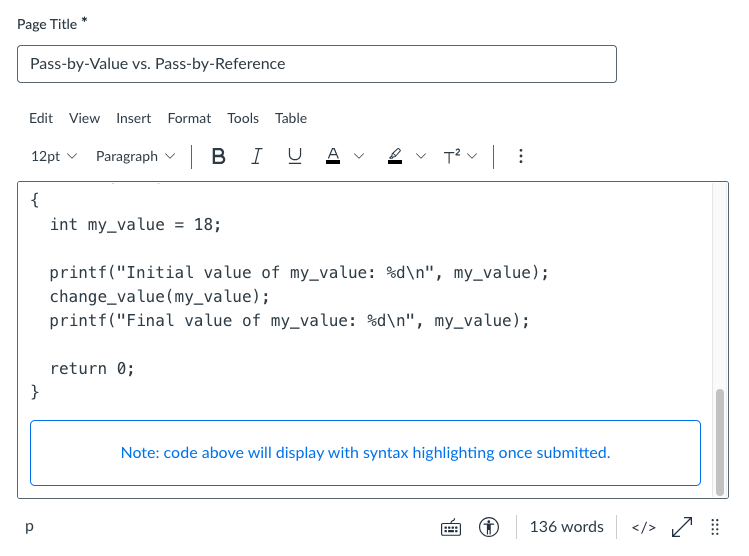Image resolution: width=749 pixels, height=556 pixels.
Task: Toggle fullscreen editor icon
Action: click(x=682, y=527)
